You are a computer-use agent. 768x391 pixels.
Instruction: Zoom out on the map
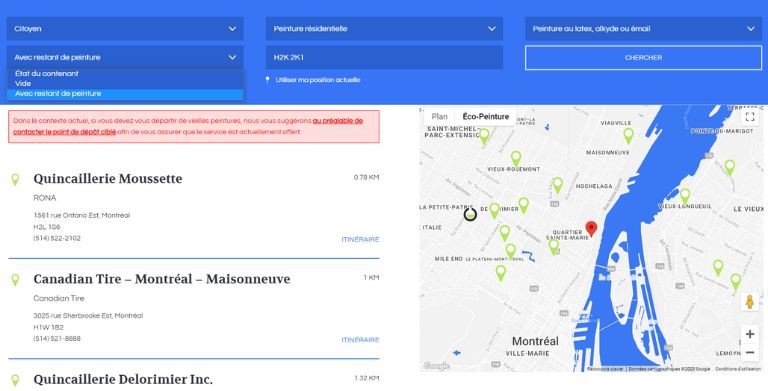pos(749,353)
